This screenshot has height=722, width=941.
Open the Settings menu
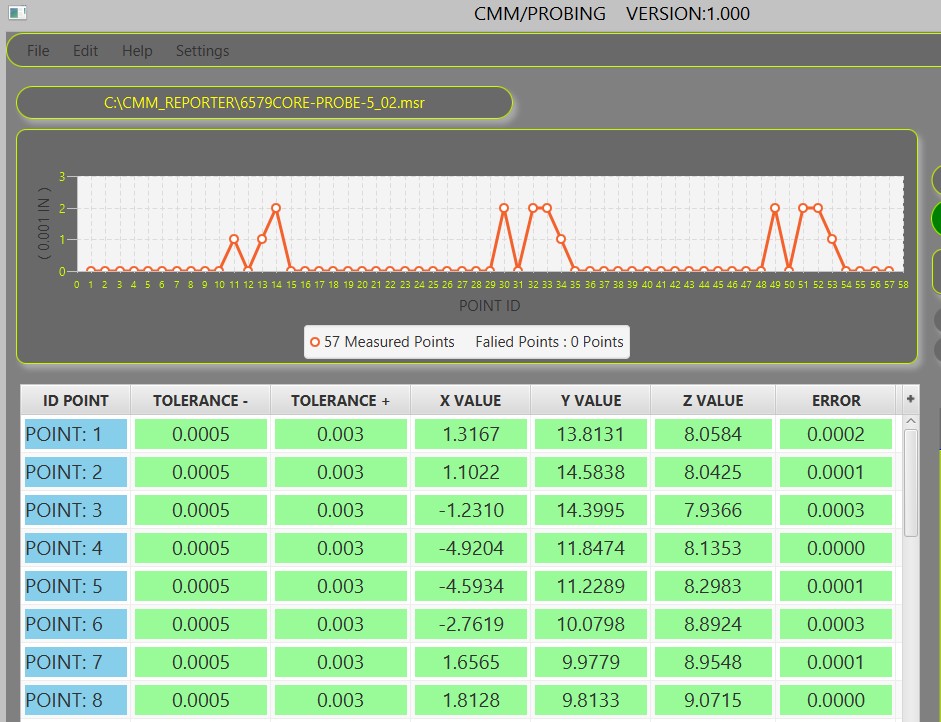coord(202,51)
